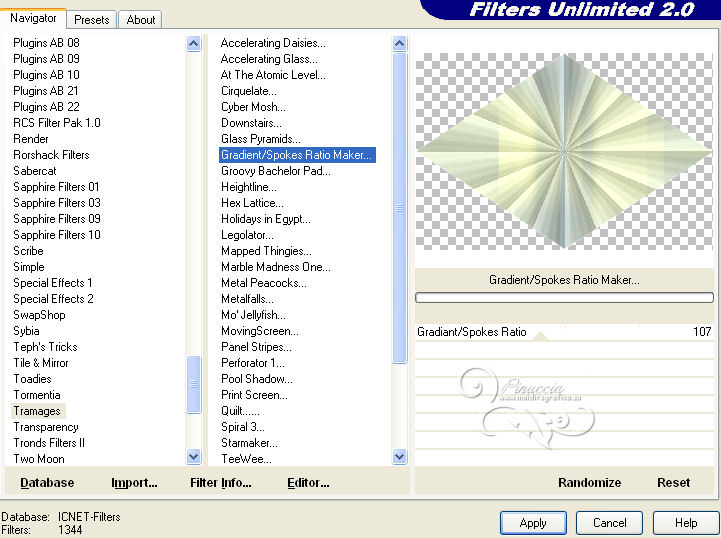Select the Sabercat category
The height and width of the screenshot is (538, 721).
pos(35,171)
